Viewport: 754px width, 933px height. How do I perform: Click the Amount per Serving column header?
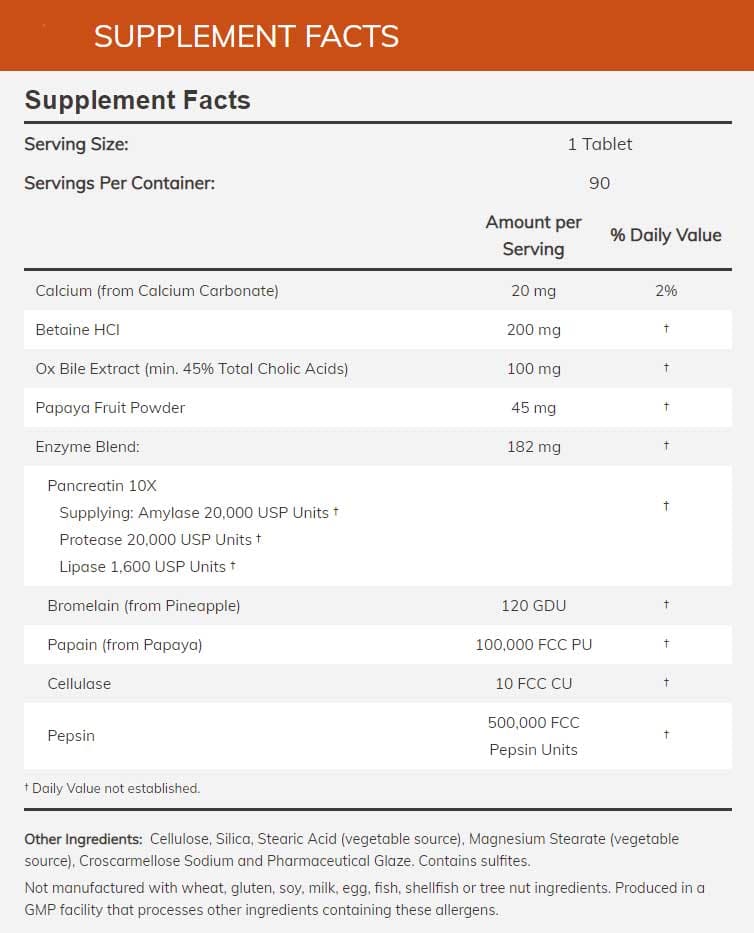point(533,235)
